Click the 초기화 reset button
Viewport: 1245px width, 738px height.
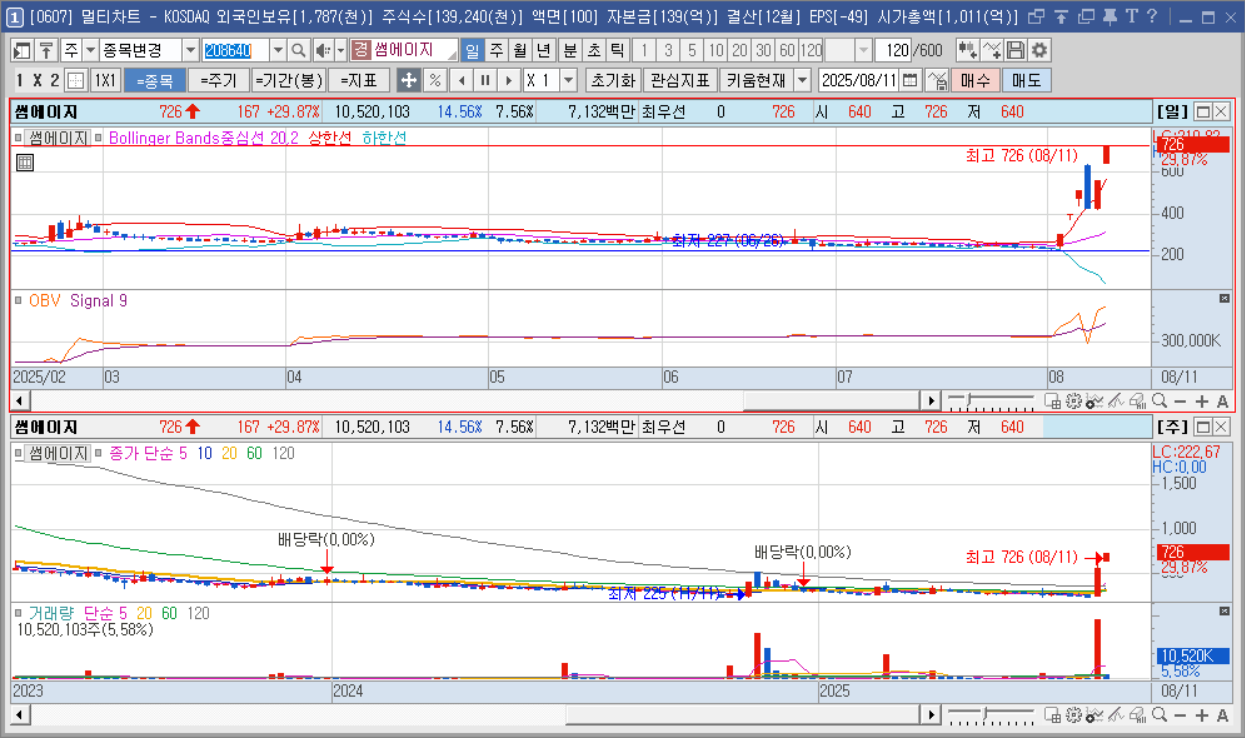pyautogui.click(x=612, y=80)
